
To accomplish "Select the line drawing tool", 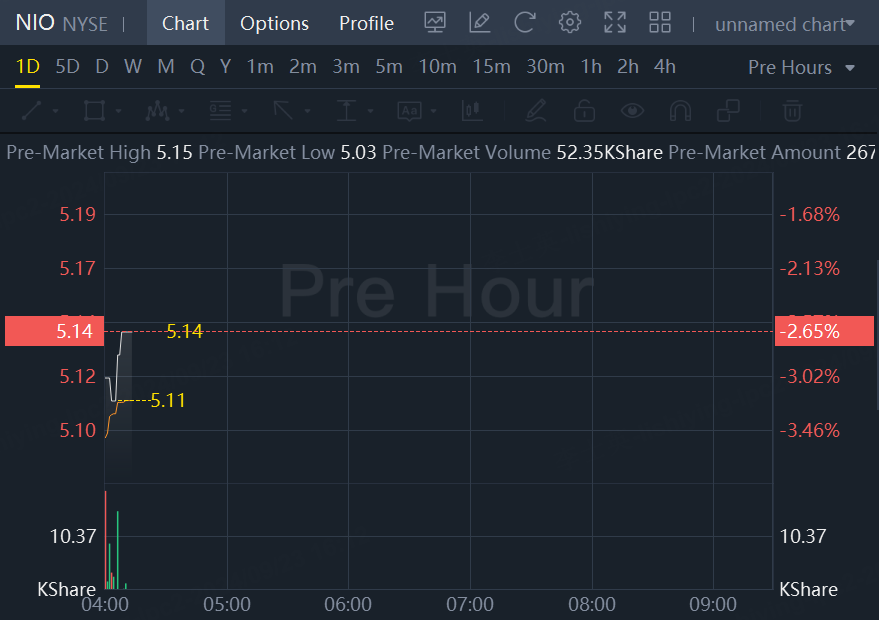I will [31, 110].
